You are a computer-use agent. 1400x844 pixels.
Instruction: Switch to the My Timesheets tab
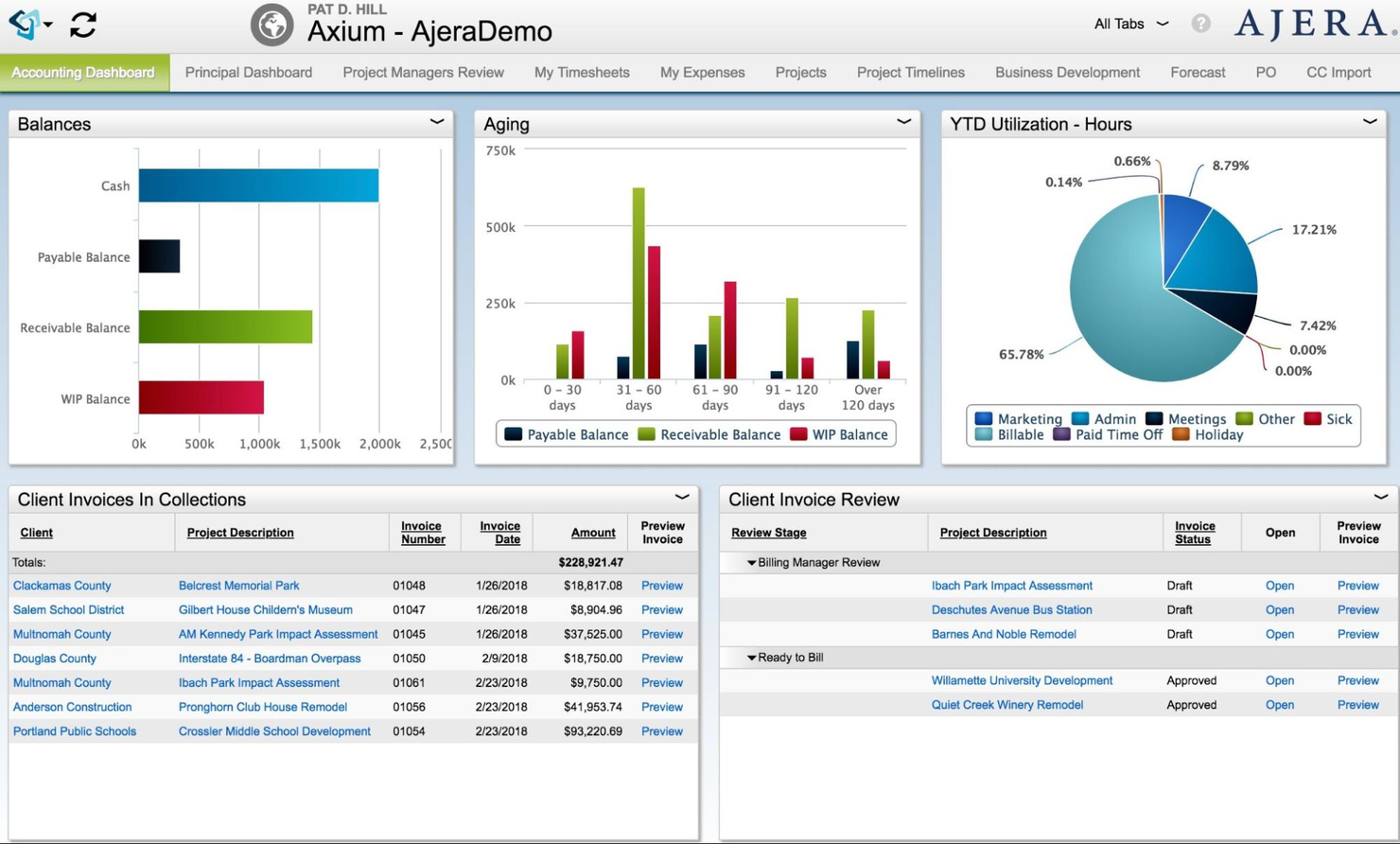[x=581, y=72]
